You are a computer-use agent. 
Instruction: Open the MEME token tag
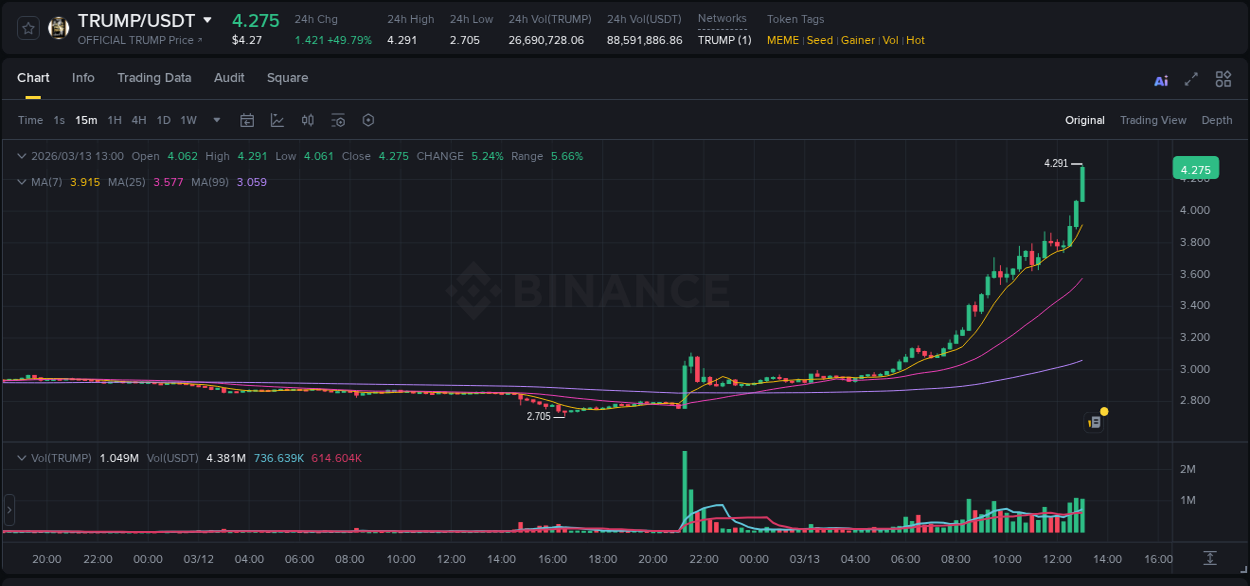(x=783, y=40)
